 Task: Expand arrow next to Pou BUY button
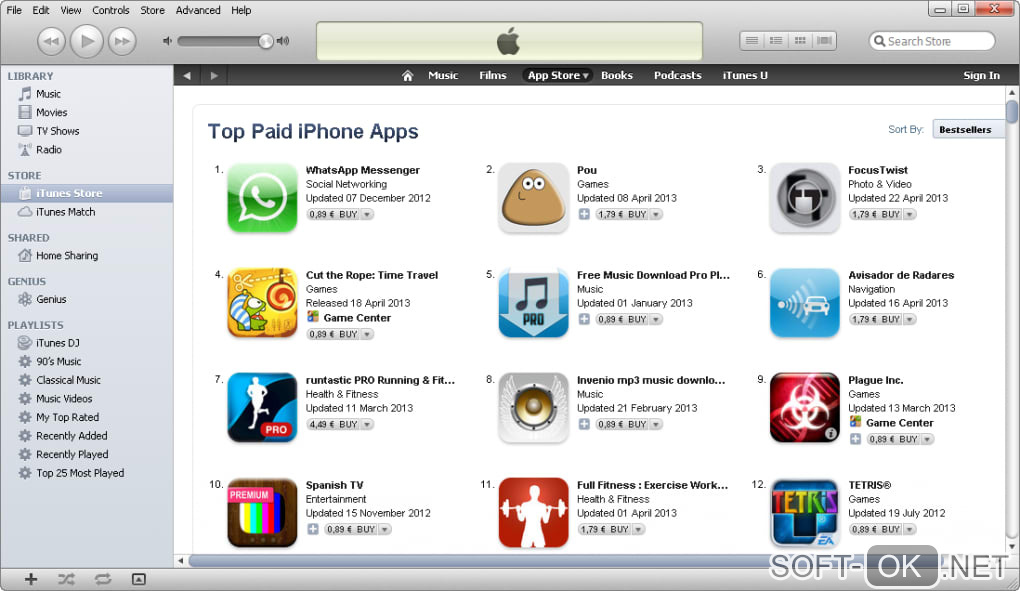tap(656, 215)
